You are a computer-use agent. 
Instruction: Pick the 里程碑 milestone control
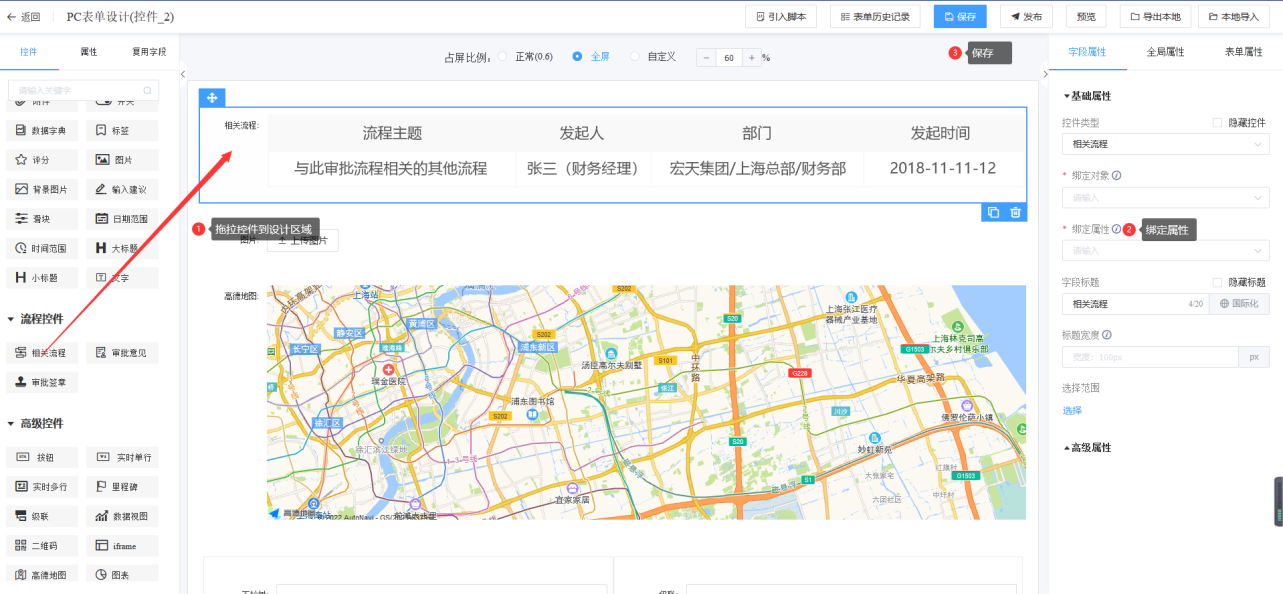pos(122,487)
